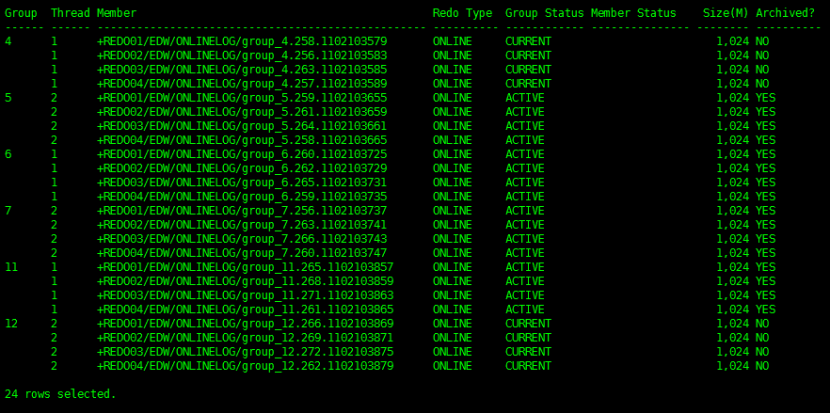Viewport: 830px width, 413px height.
Task: Click member path group_4.257.1102103589
Action: click(242, 84)
